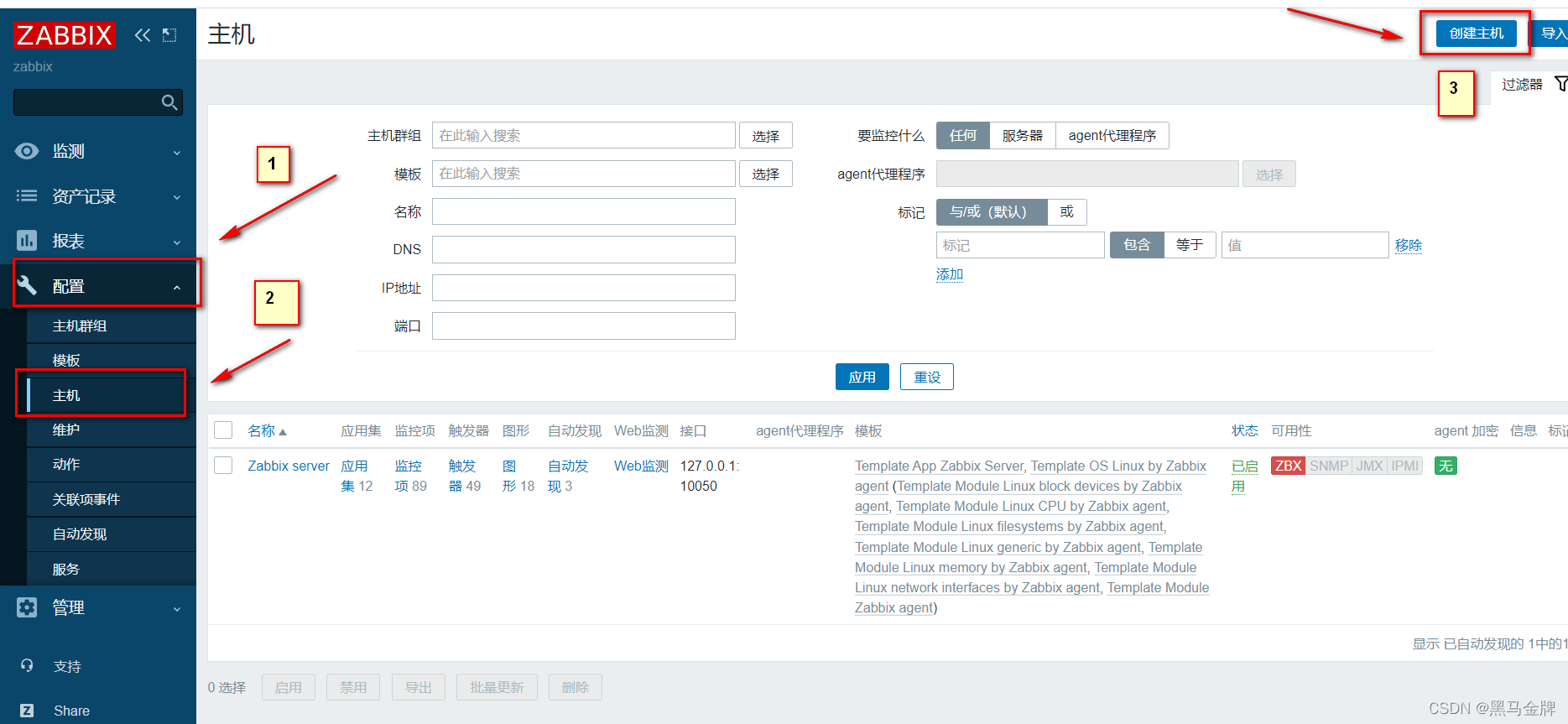Click 选择 next to 主机群组
1568x724 pixels.
766,136
